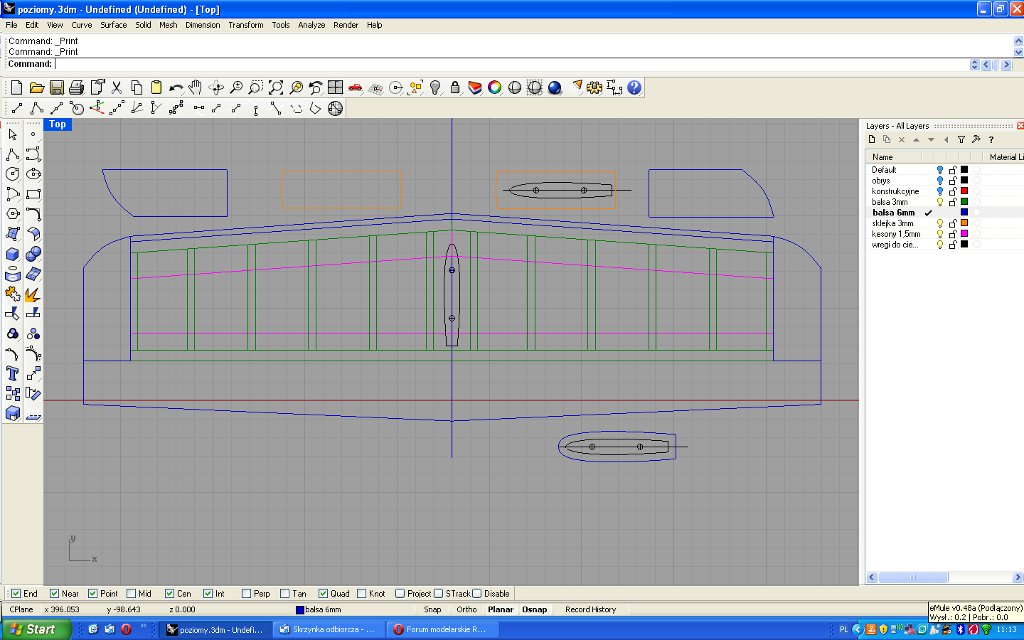Click the padlock Lock objects icon
The width and height of the screenshot is (1024, 640).
click(x=455, y=88)
